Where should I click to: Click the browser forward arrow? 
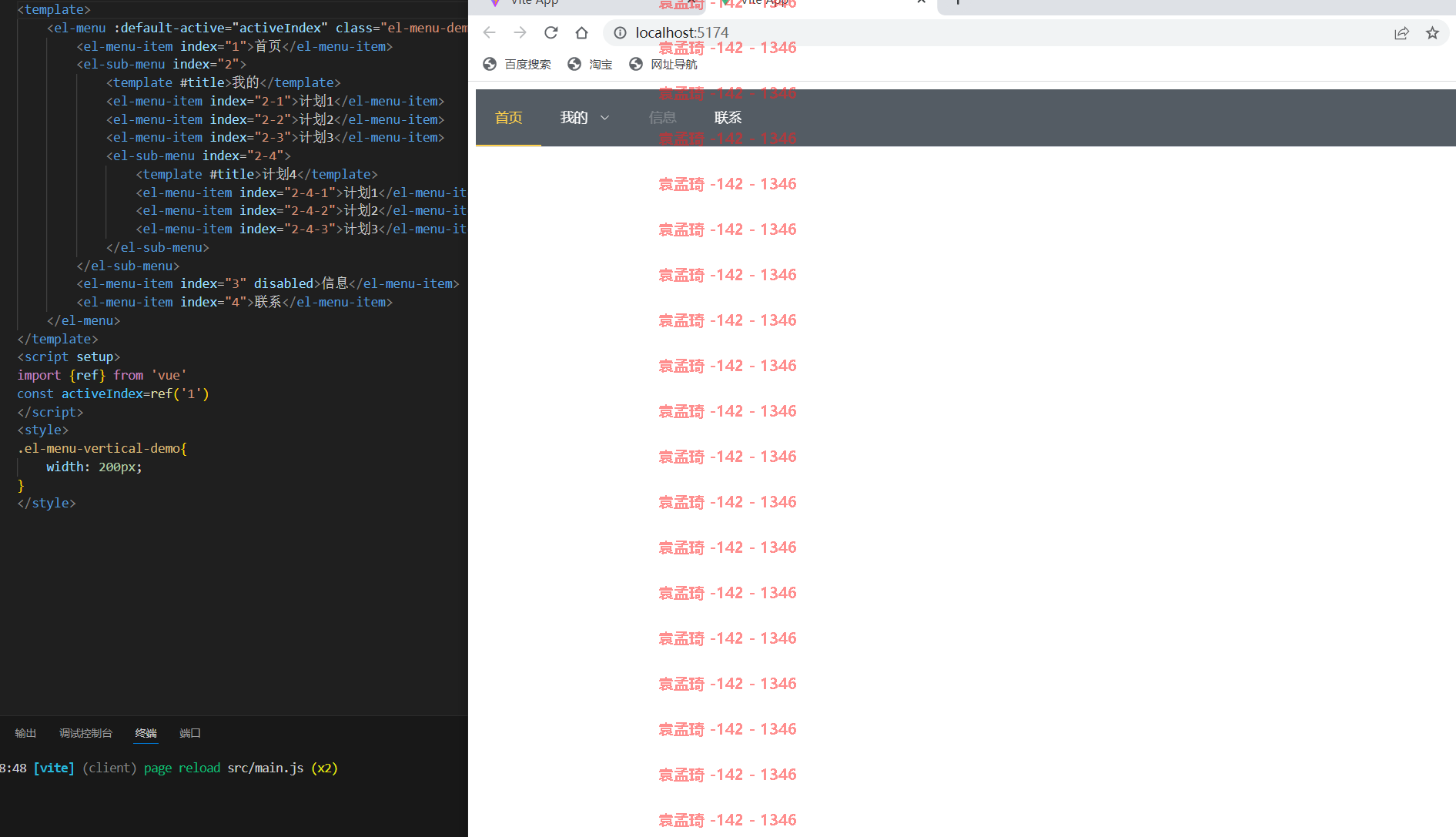pos(520,32)
